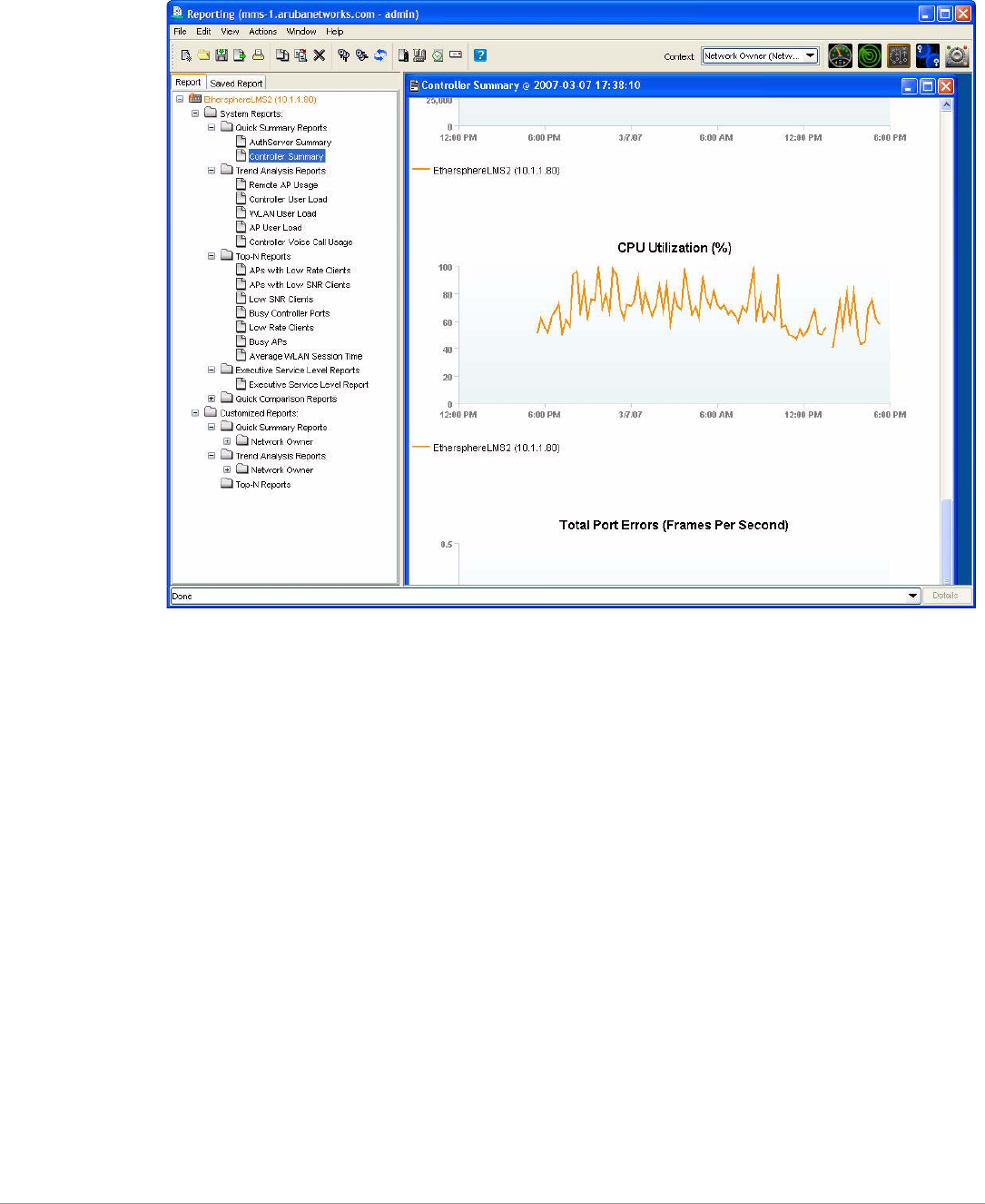
Task: Open the Edit menu
Action: pos(203,31)
